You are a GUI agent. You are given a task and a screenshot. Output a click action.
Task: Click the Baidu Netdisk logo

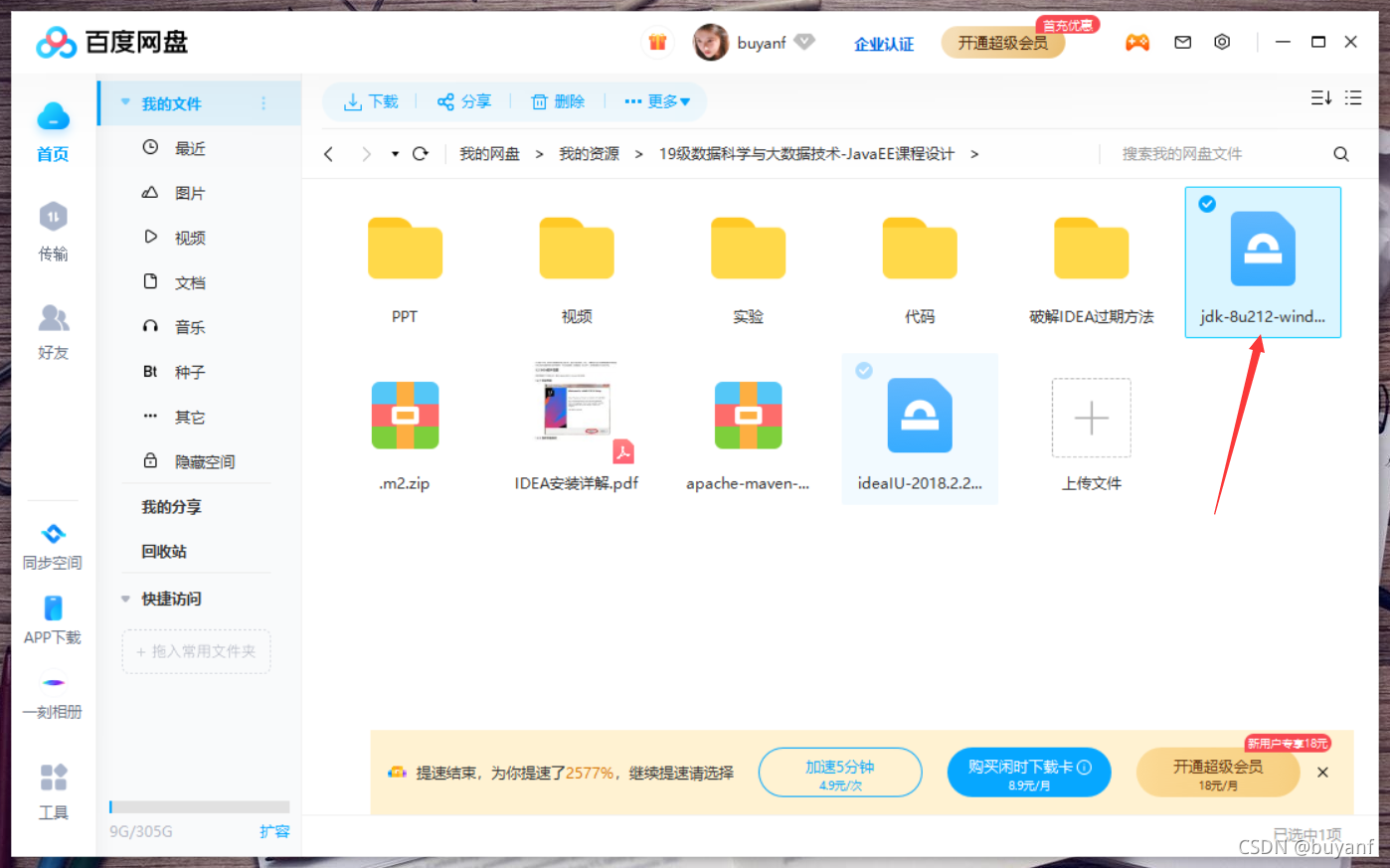112,42
